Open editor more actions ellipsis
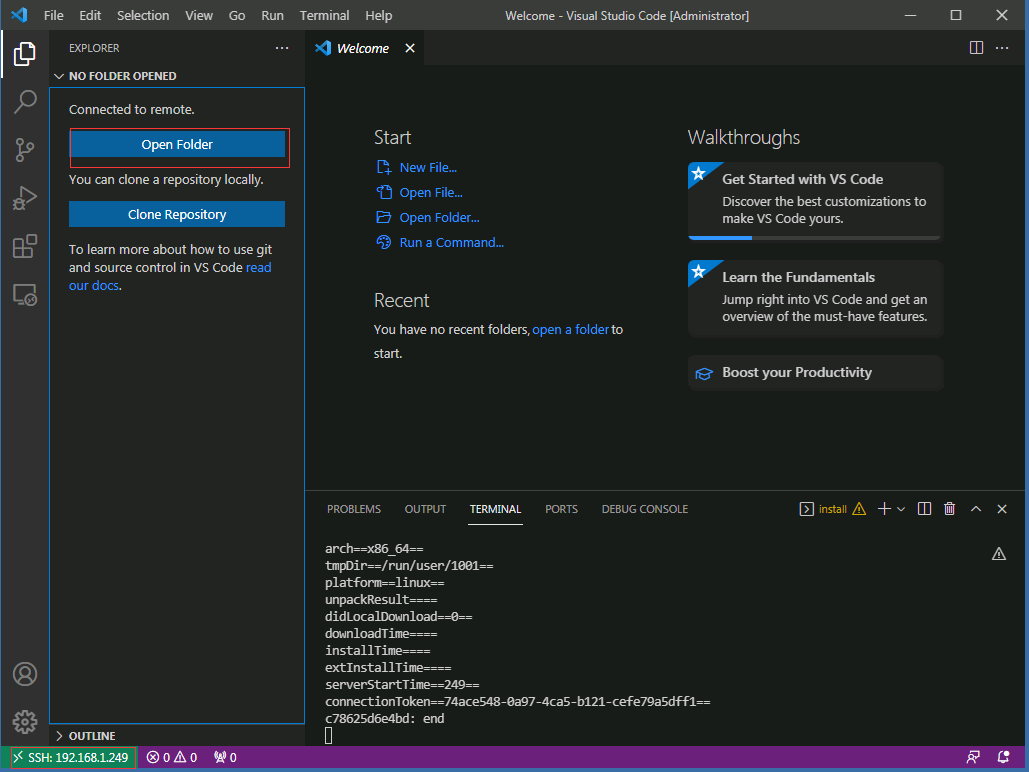Image resolution: width=1029 pixels, height=772 pixels. 1001,48
